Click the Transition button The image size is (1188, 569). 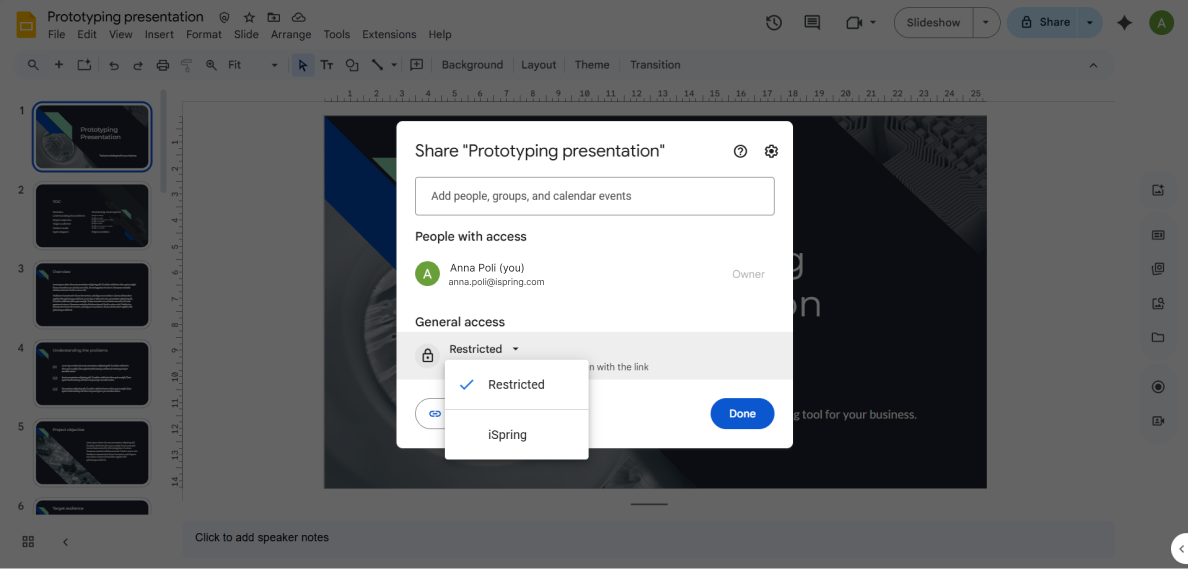coord(655,65)
